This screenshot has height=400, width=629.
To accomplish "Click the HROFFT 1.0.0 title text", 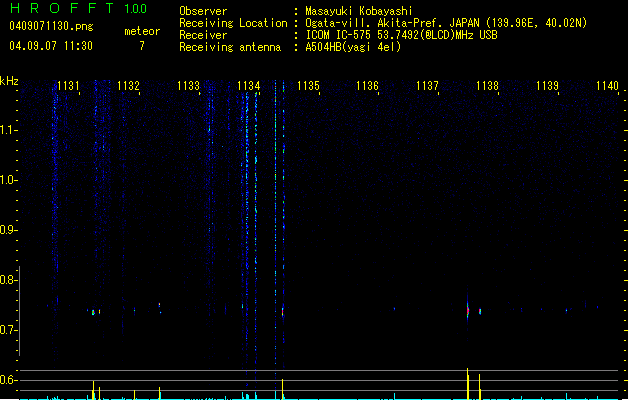I will point(78,8).
